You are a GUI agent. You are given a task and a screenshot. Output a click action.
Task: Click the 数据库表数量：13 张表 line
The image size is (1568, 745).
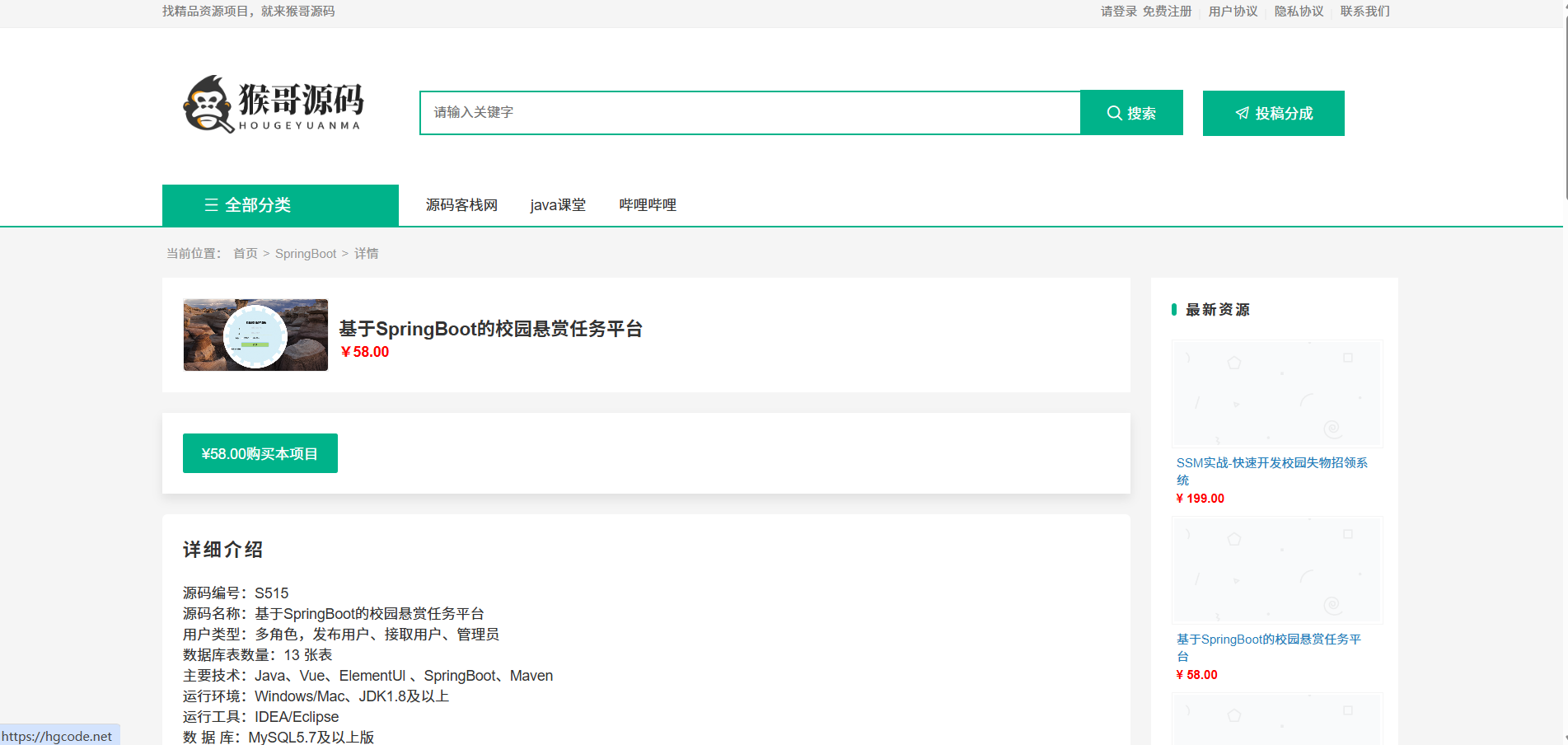point(257,655)
